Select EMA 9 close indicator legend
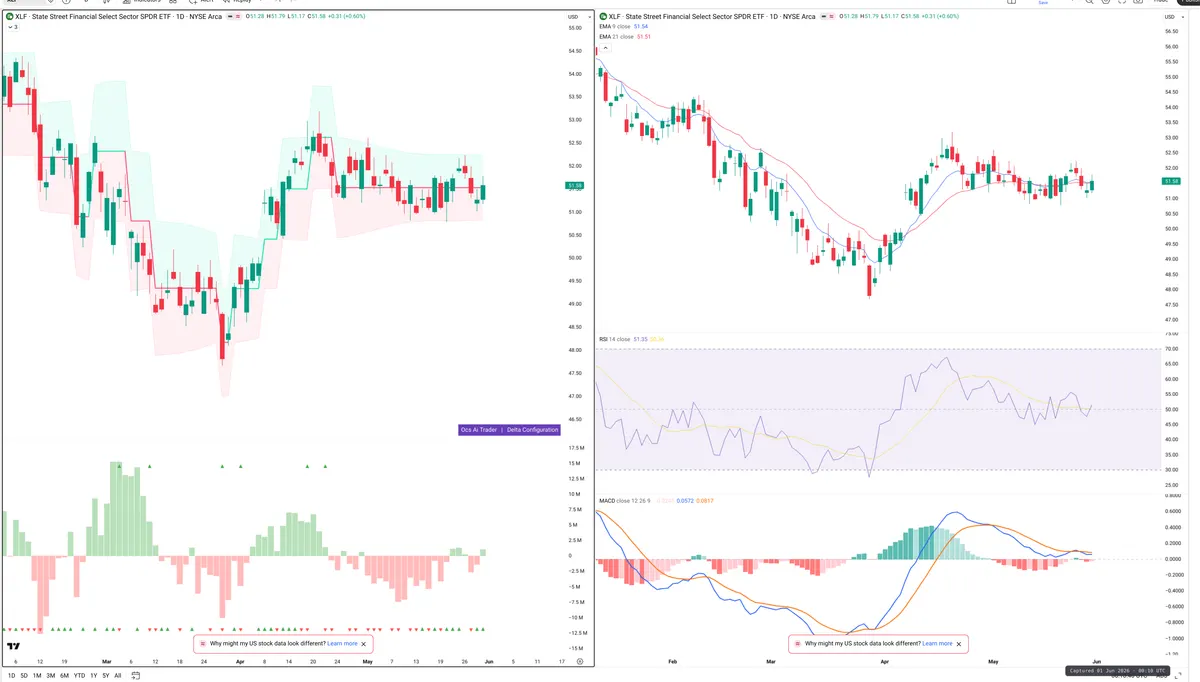 pos(615,27)
